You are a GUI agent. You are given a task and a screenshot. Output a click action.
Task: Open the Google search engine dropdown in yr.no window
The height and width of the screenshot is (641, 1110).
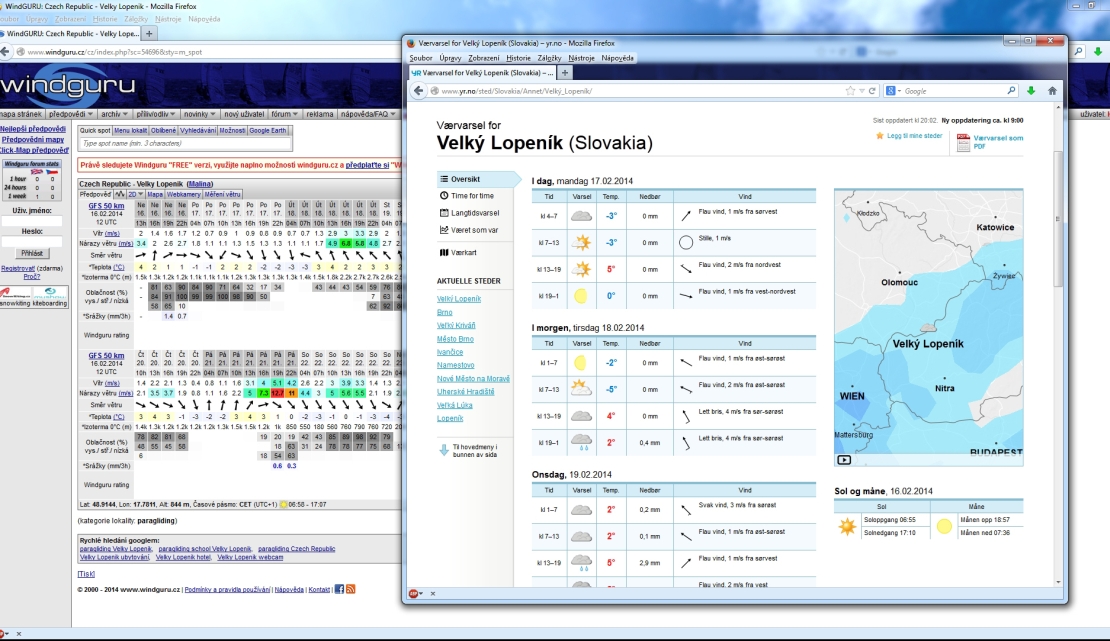tap(893, 91)
